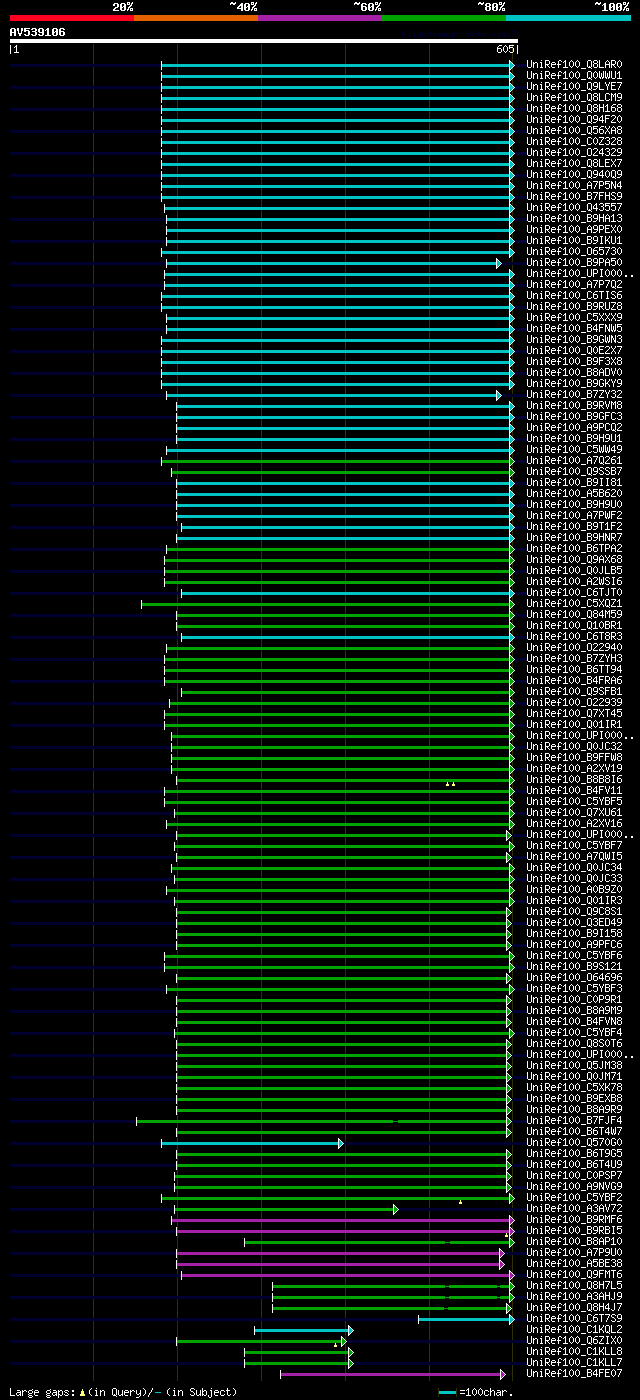Click label UniRef100_B9T1F2
This screenshot has width=640, height=1400.
574,527
